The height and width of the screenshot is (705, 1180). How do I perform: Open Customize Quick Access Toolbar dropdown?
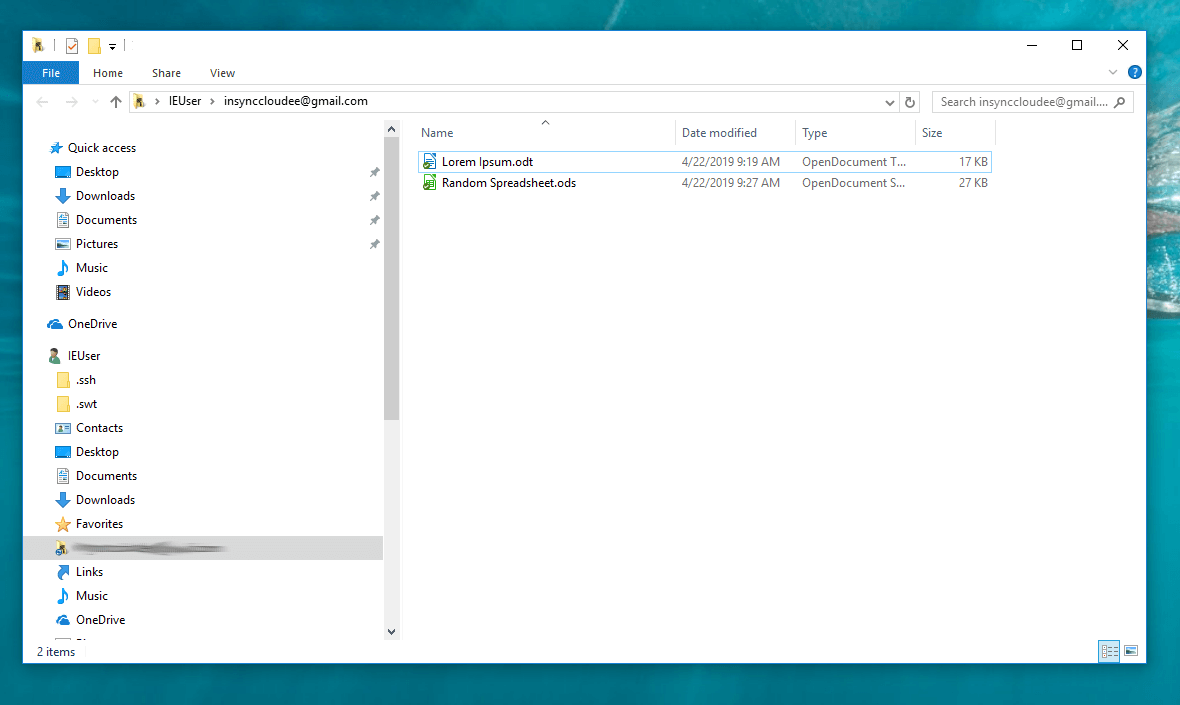tap(113, 46)
